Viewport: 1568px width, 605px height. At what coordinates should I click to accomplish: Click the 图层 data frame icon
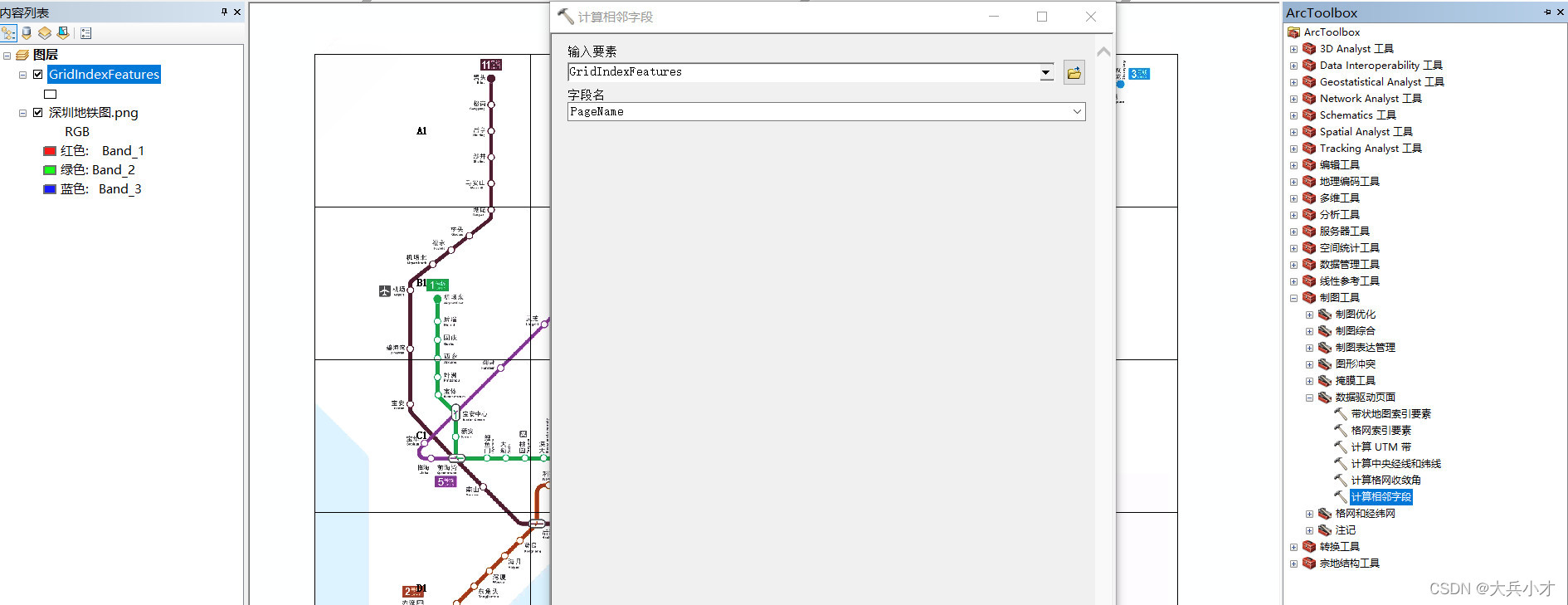pyautogui.click(x=22, y=55)
